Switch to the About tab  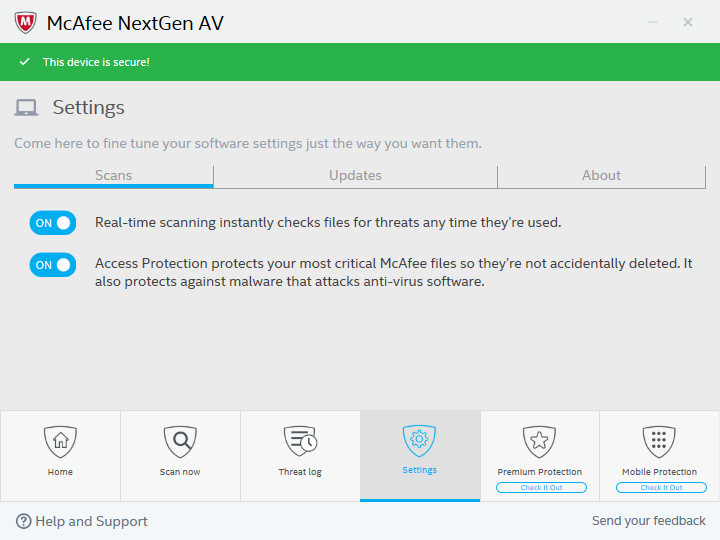coord(602,176)
